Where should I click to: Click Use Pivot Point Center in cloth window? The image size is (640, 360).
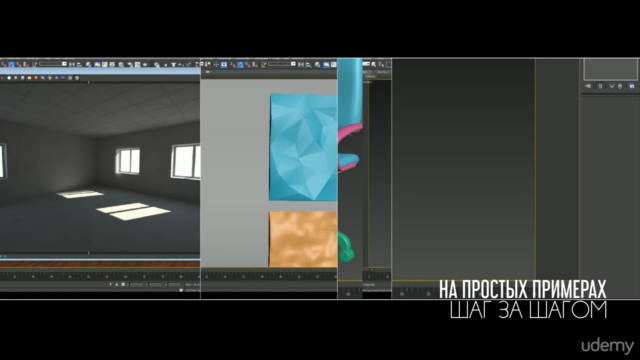coord(207,64)
